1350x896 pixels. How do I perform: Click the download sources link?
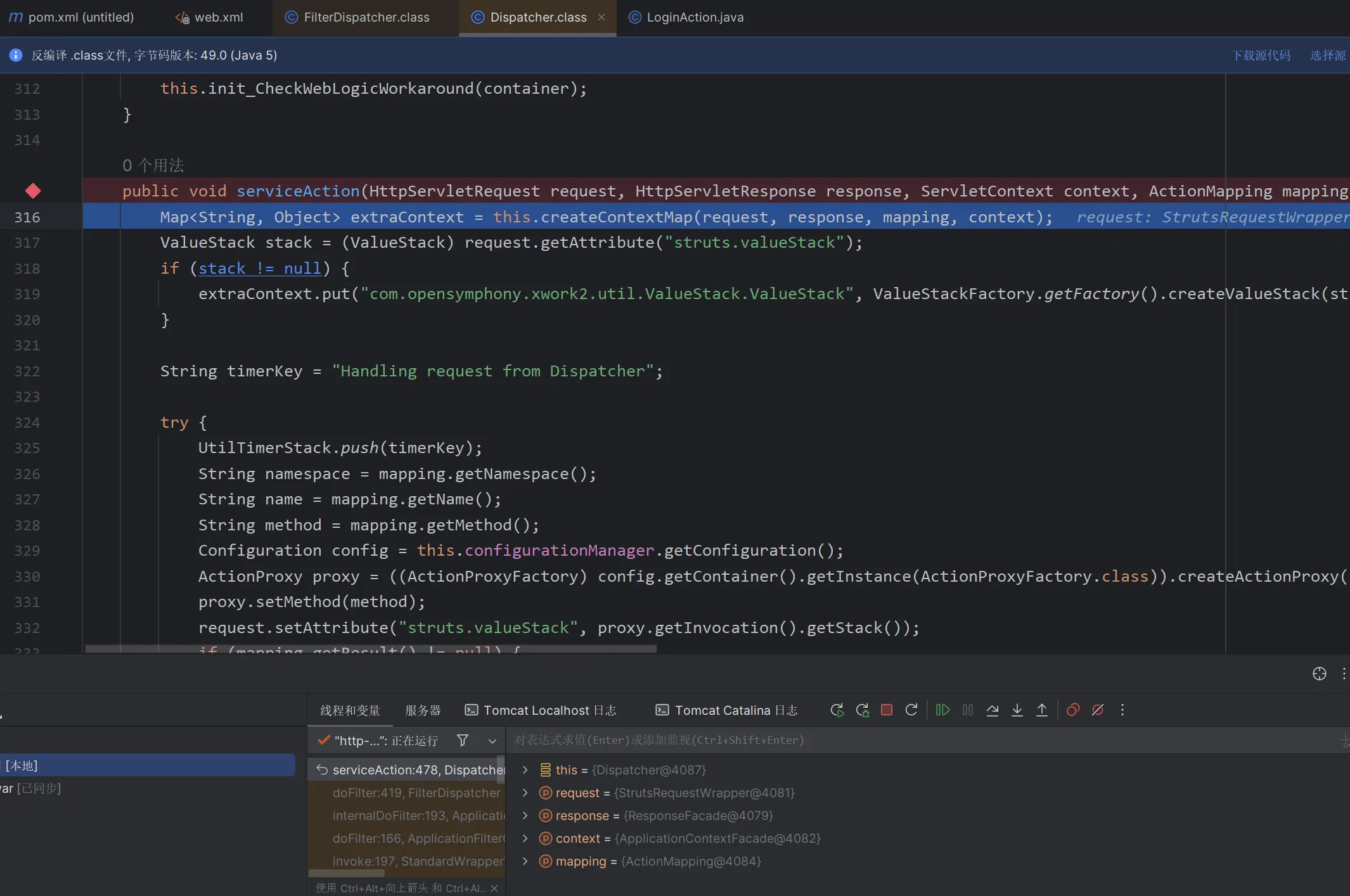[1261, 55]
